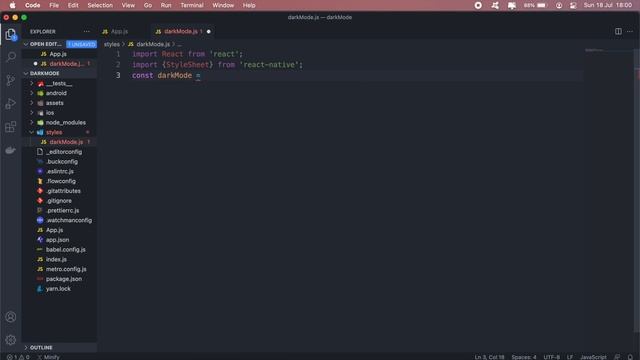Open the .eslintrc.js file
Viewport: 640px width, 360px height.
tap(59, 171)
